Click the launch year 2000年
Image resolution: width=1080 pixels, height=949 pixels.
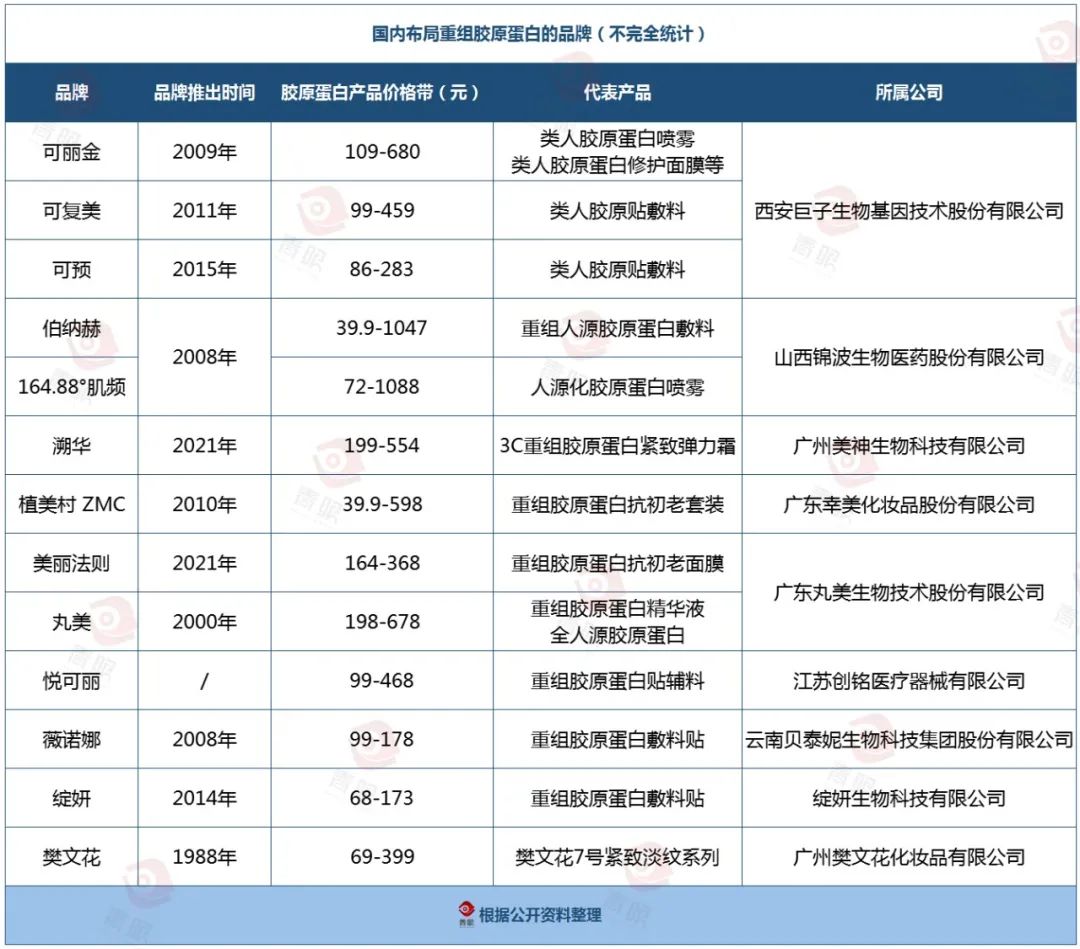click(x=205, y=622)
